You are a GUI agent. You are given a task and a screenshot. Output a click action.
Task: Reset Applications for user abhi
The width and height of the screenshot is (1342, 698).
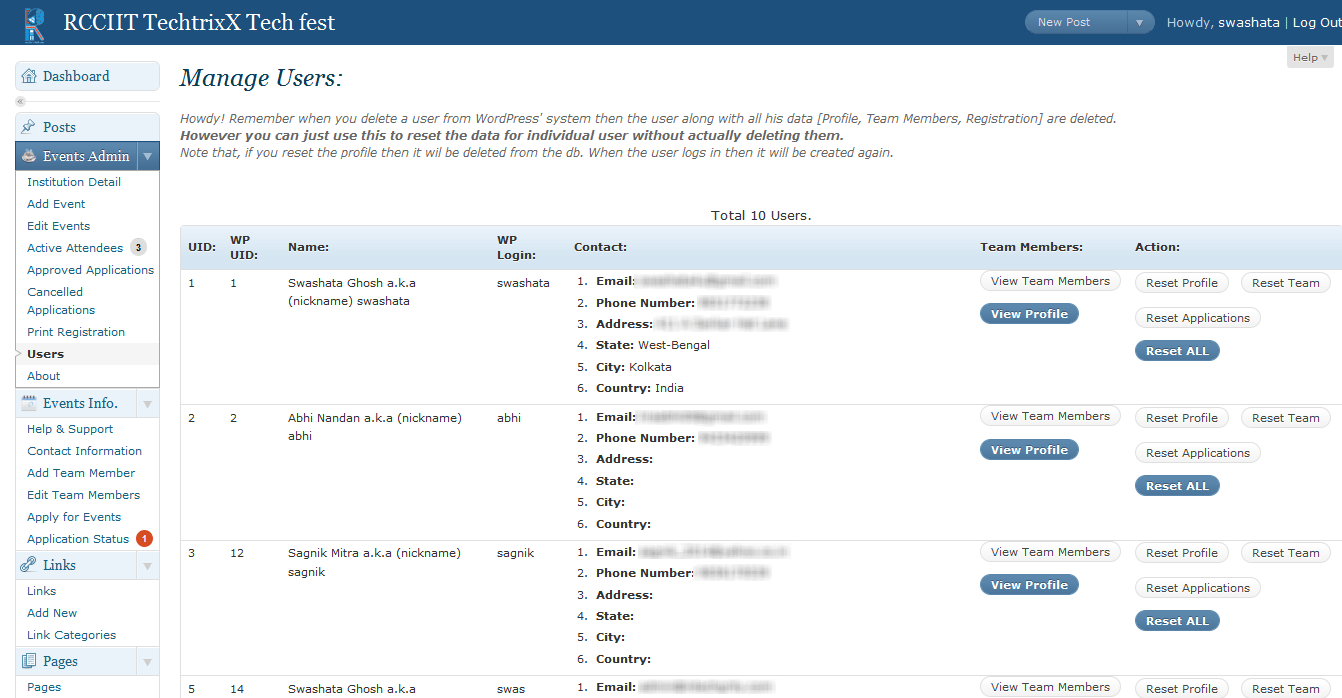[1198, 453]
